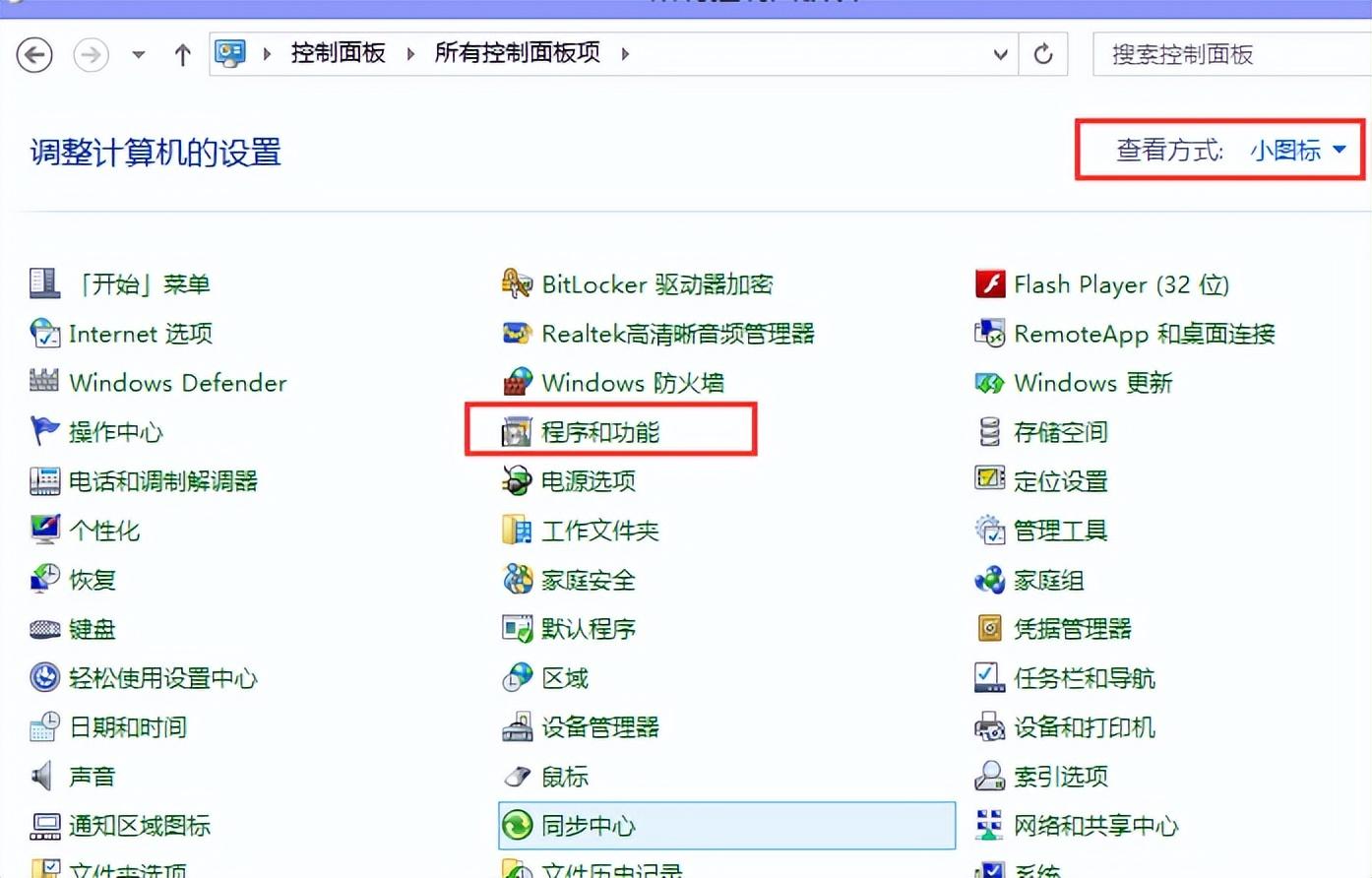The image size is (1372, 878).
Task: Open Internet 选项 icon
Action: [44, 333]
